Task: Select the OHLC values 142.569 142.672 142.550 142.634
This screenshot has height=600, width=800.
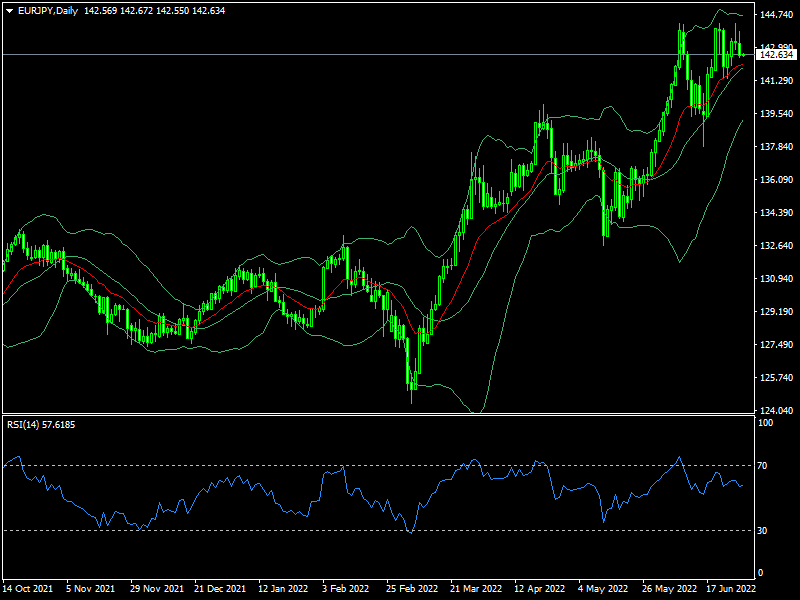Action: tap(154, 11)
